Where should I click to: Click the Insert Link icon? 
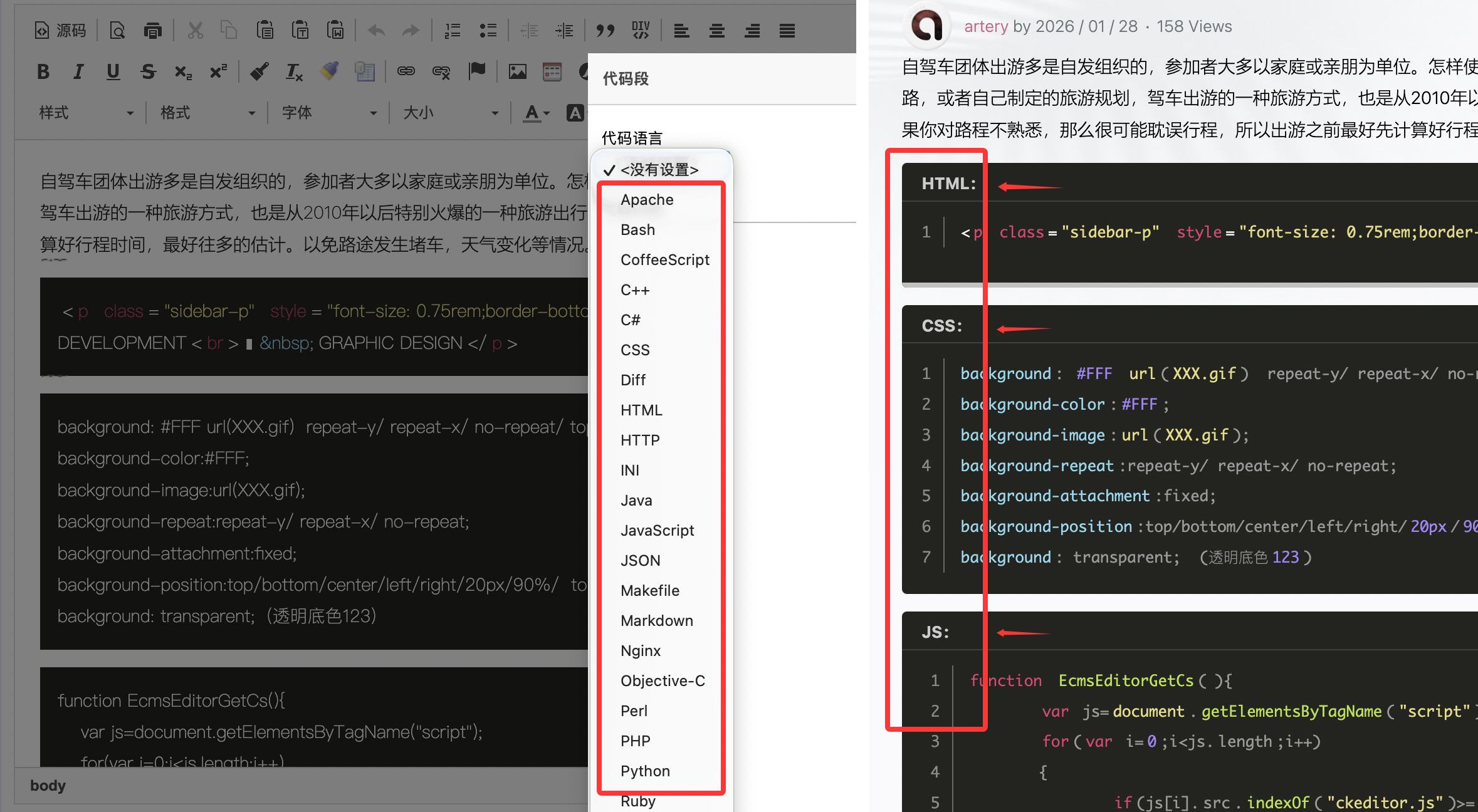click(406, 71)
